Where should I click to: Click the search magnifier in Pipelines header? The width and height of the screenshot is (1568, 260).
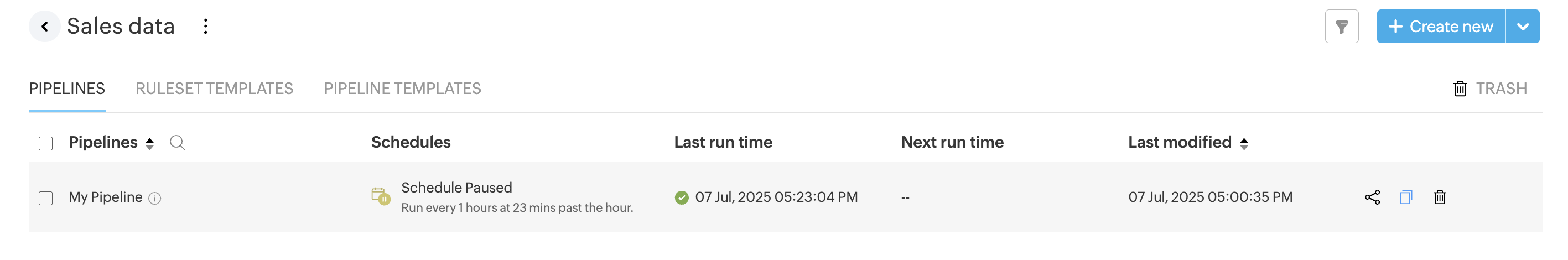[177, 143]
